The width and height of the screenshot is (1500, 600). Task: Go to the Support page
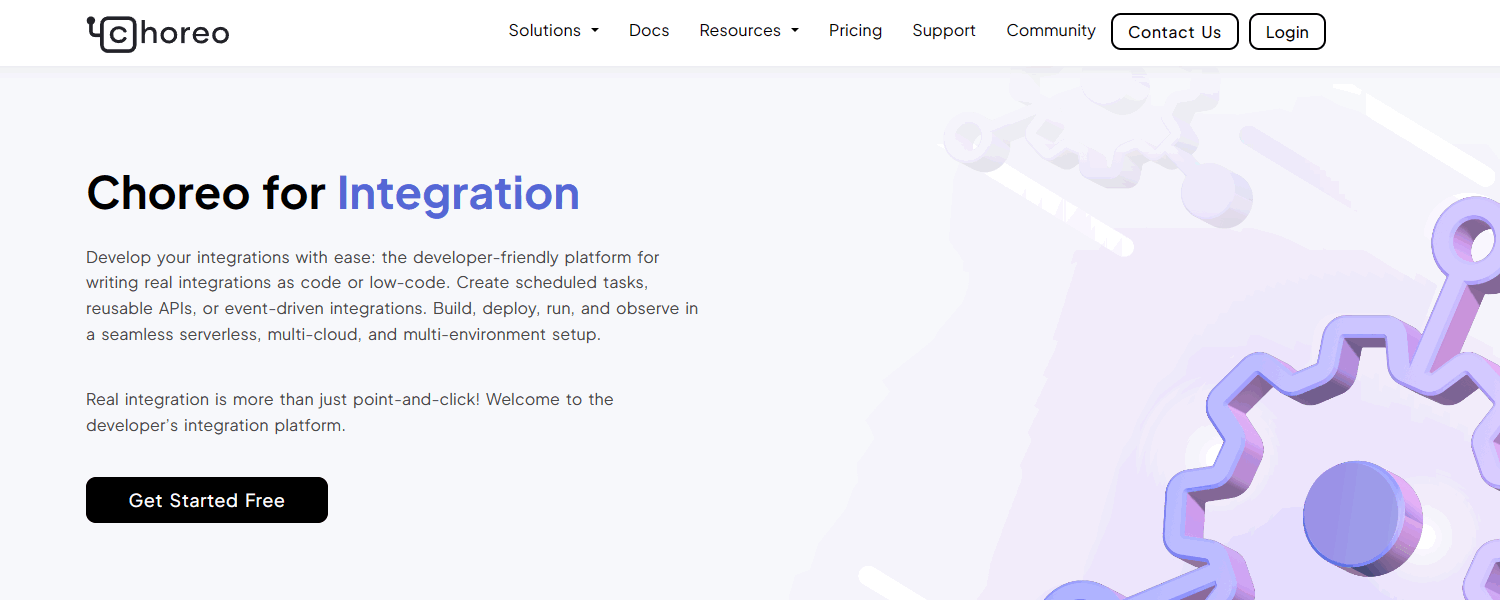(943, 30)
